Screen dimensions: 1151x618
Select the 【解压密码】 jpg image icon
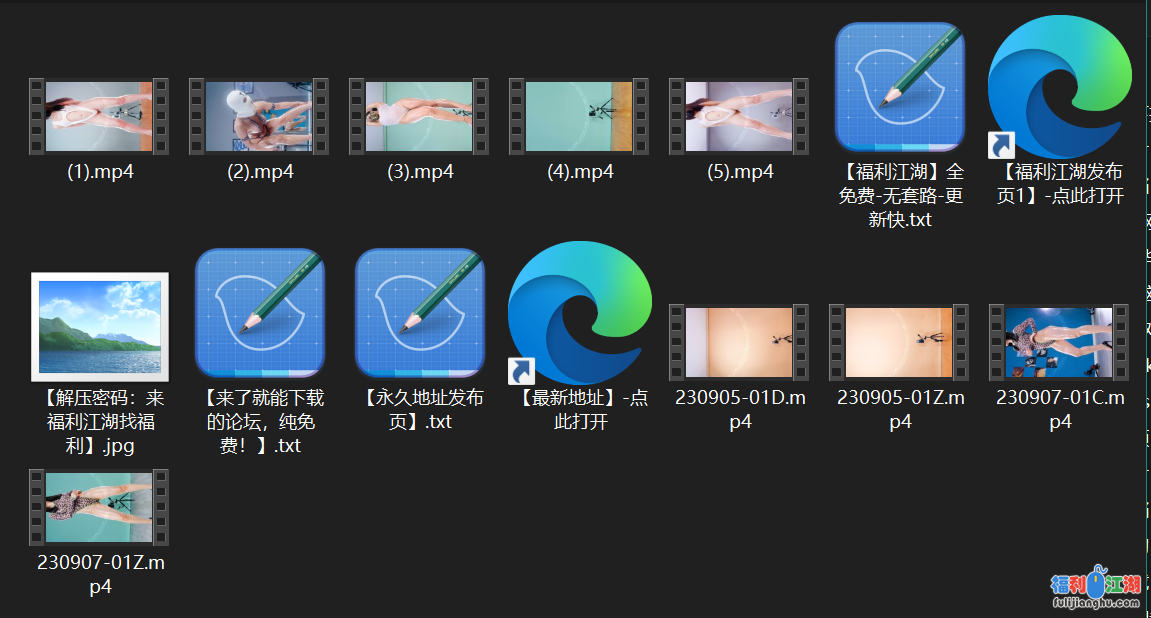[100, 325]
